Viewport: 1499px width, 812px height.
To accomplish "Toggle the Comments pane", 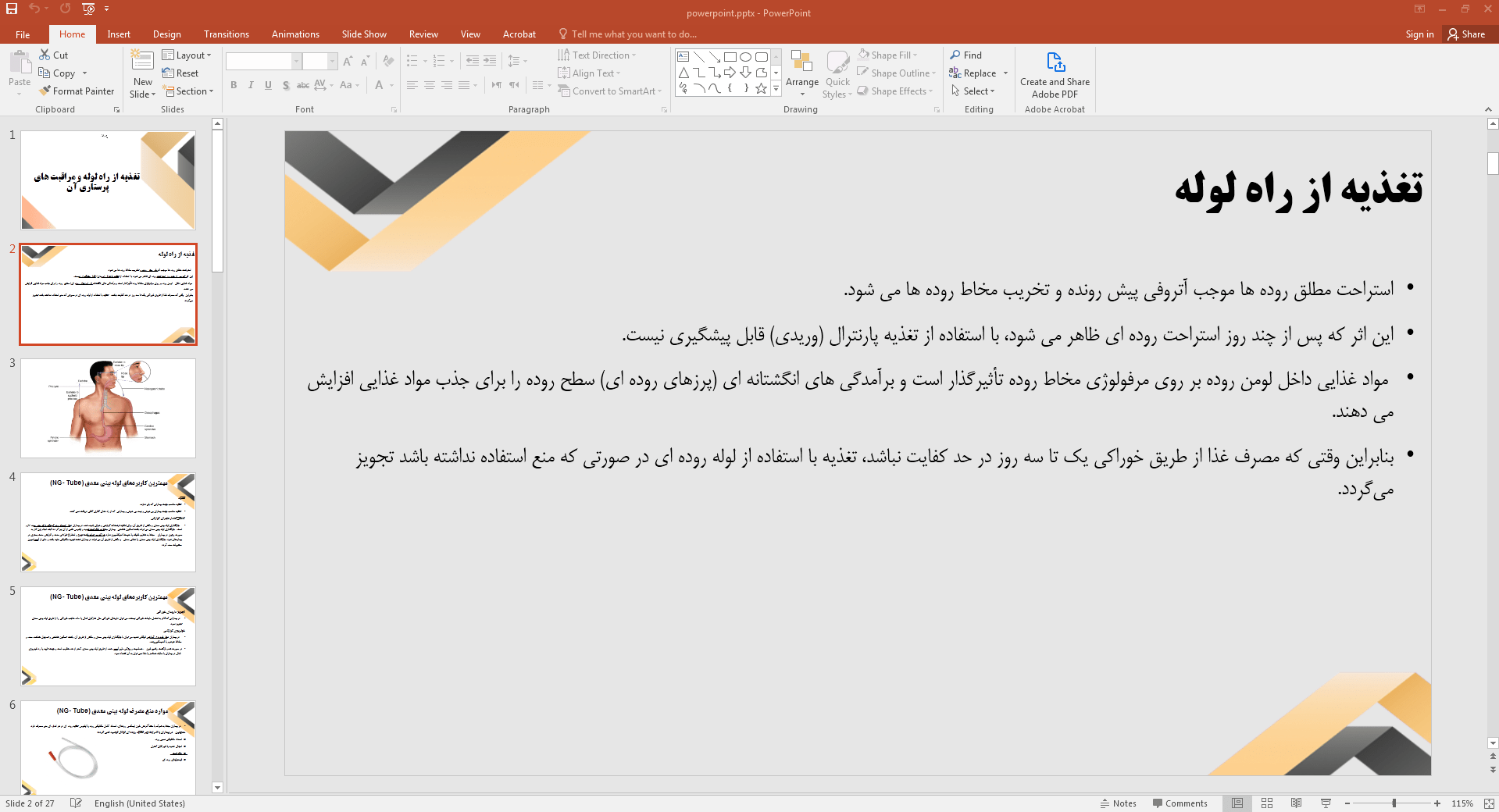I will pos(1180,803).
